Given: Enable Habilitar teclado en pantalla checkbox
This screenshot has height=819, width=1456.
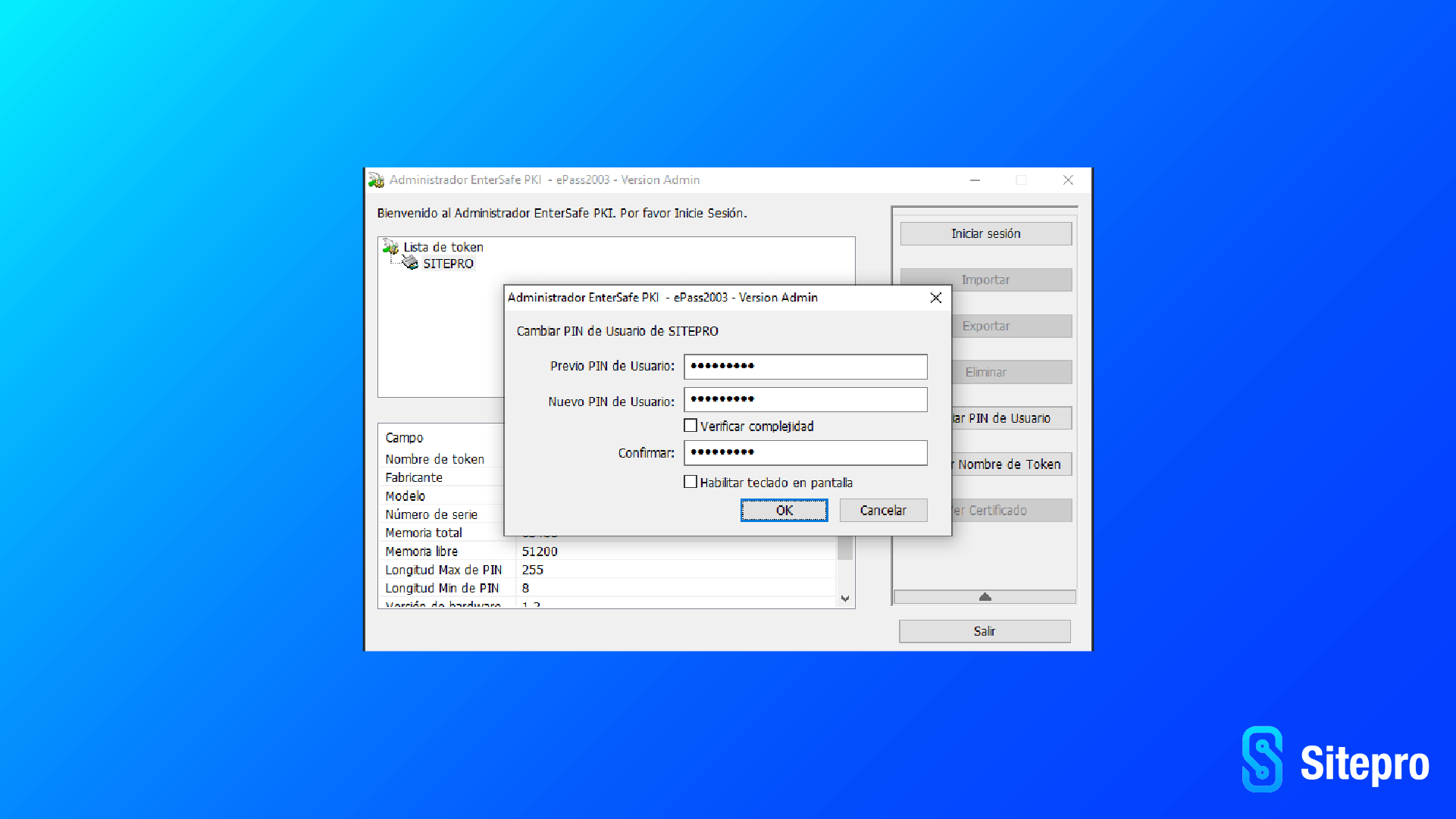Looking at the screenshot, I should point(690,482).
